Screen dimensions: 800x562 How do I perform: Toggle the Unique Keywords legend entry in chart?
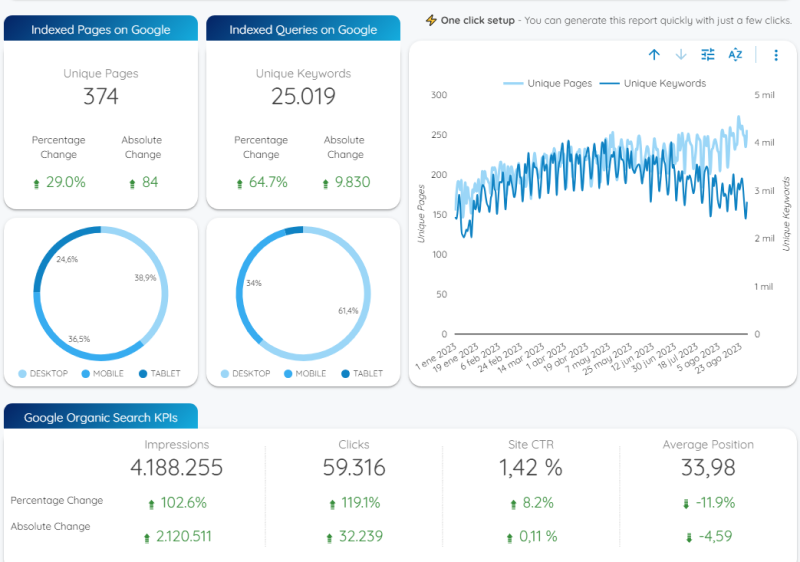[653, 83]
